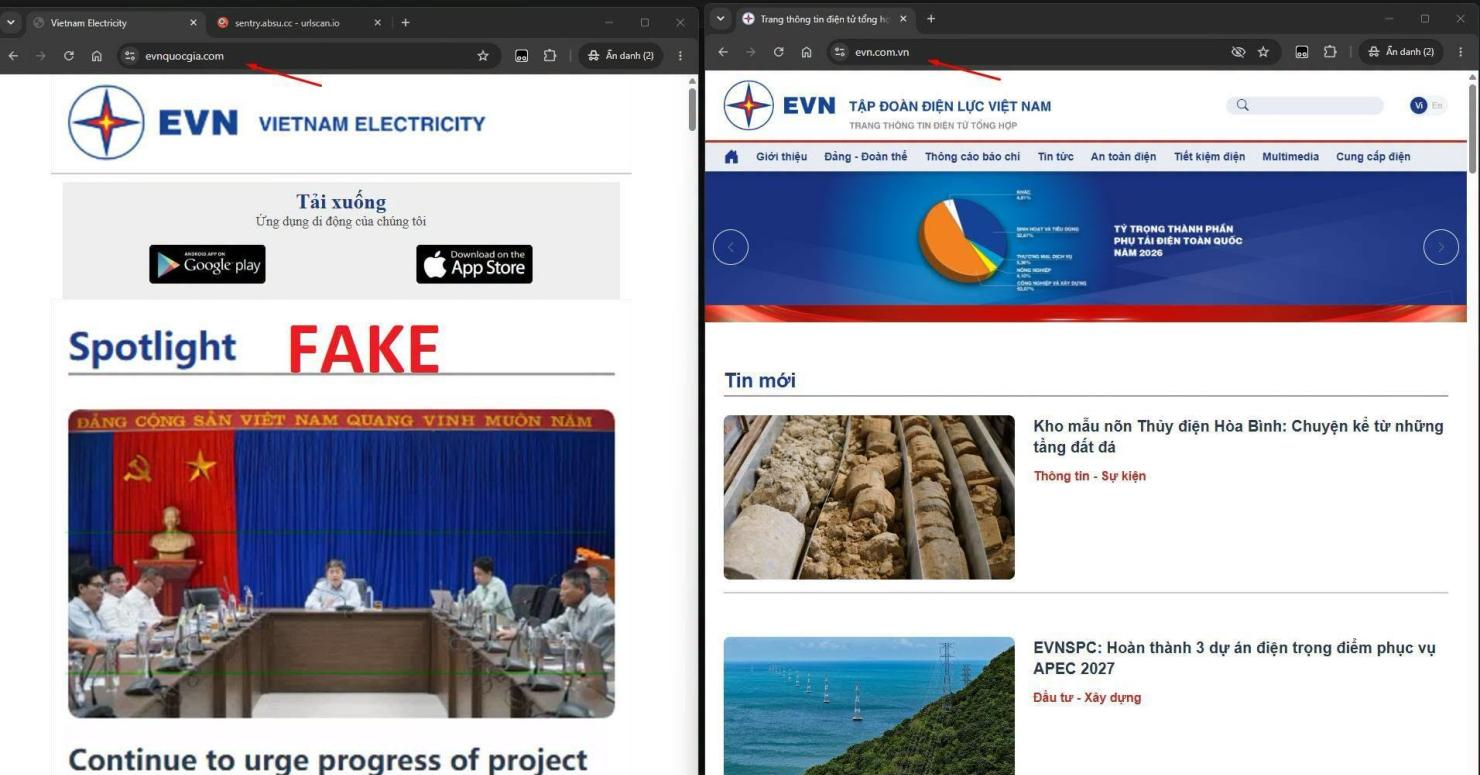Tap the App Store download badge
1480x775 pixels.
click(x=474, y=265)
